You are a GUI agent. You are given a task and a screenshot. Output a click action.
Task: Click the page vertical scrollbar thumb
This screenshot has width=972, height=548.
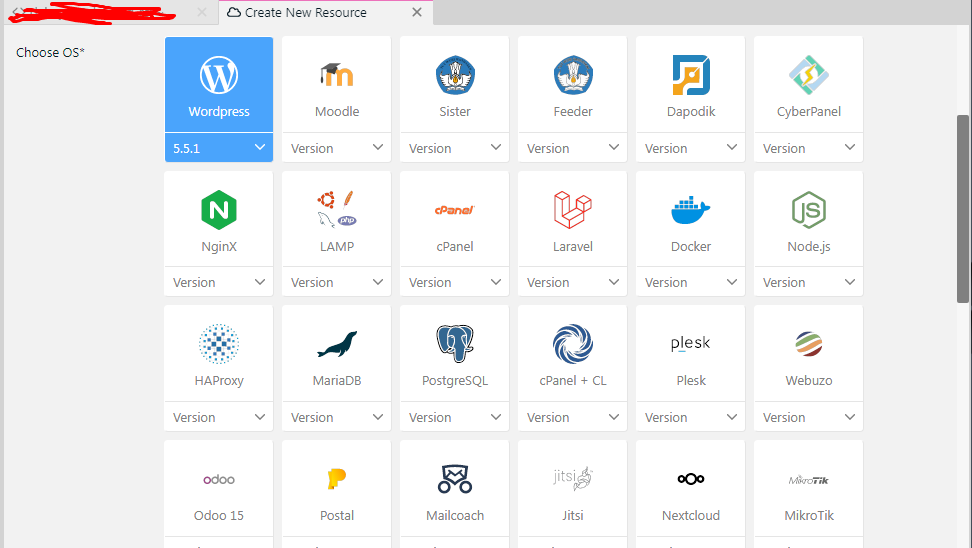click(963, 209)
